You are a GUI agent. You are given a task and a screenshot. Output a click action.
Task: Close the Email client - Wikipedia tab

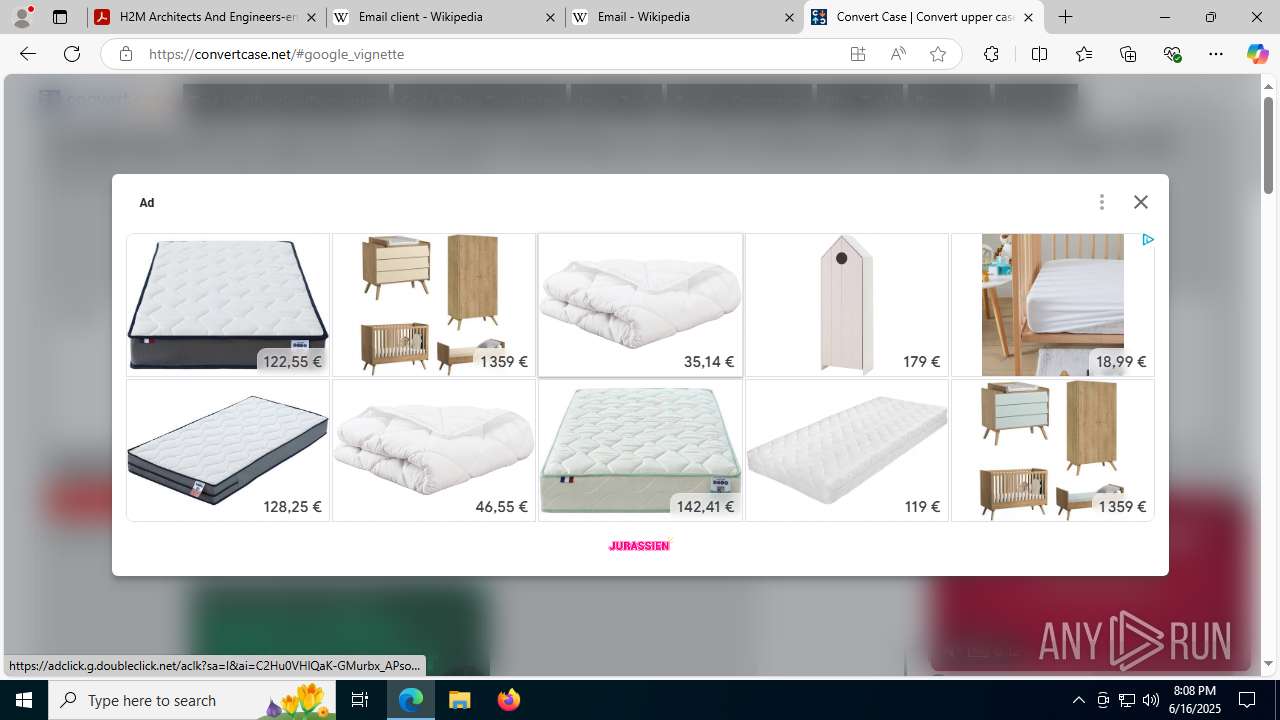point(550,17)
